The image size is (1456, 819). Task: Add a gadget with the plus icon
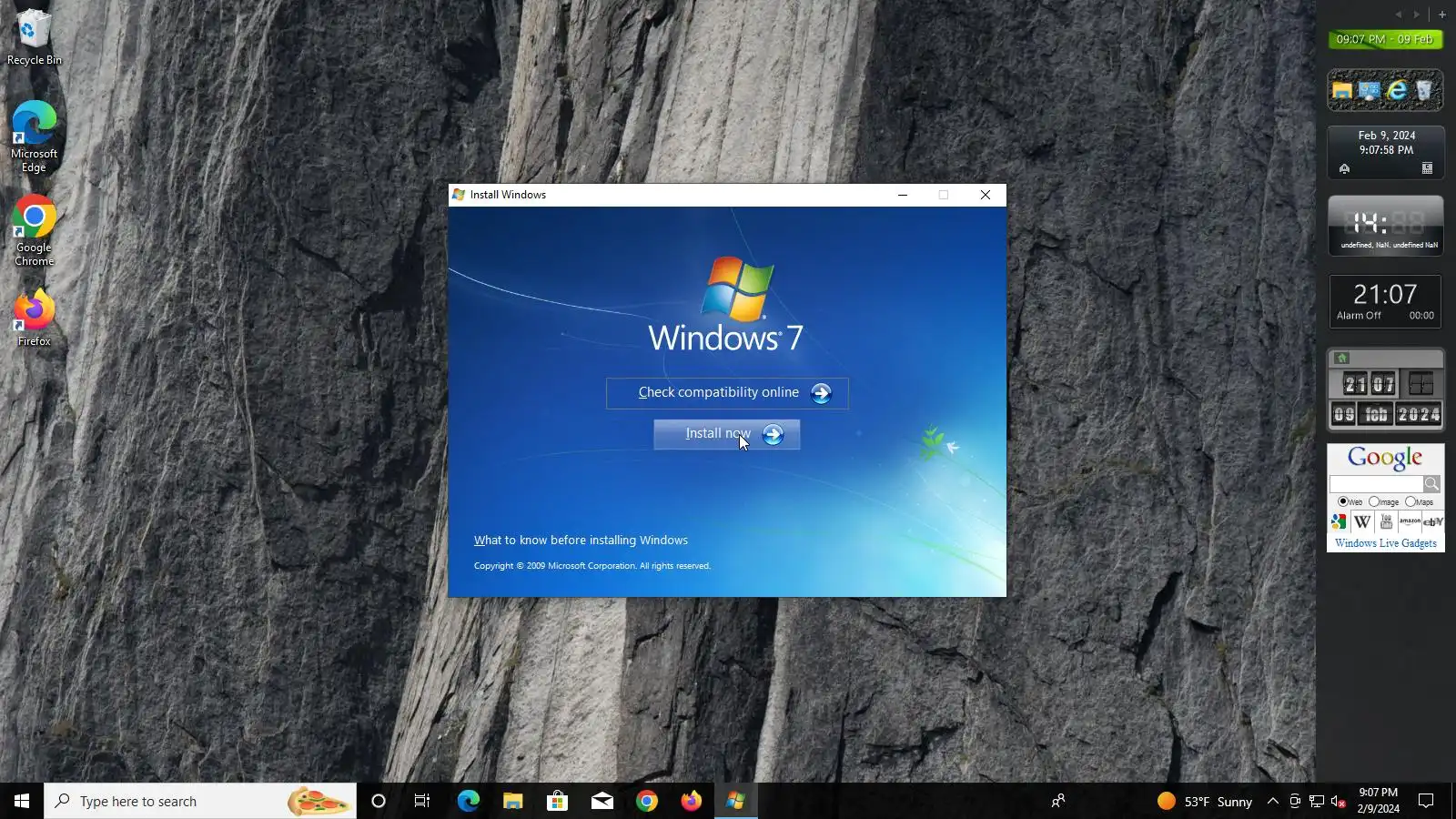pyautogui.click(x=1441, y=15)
